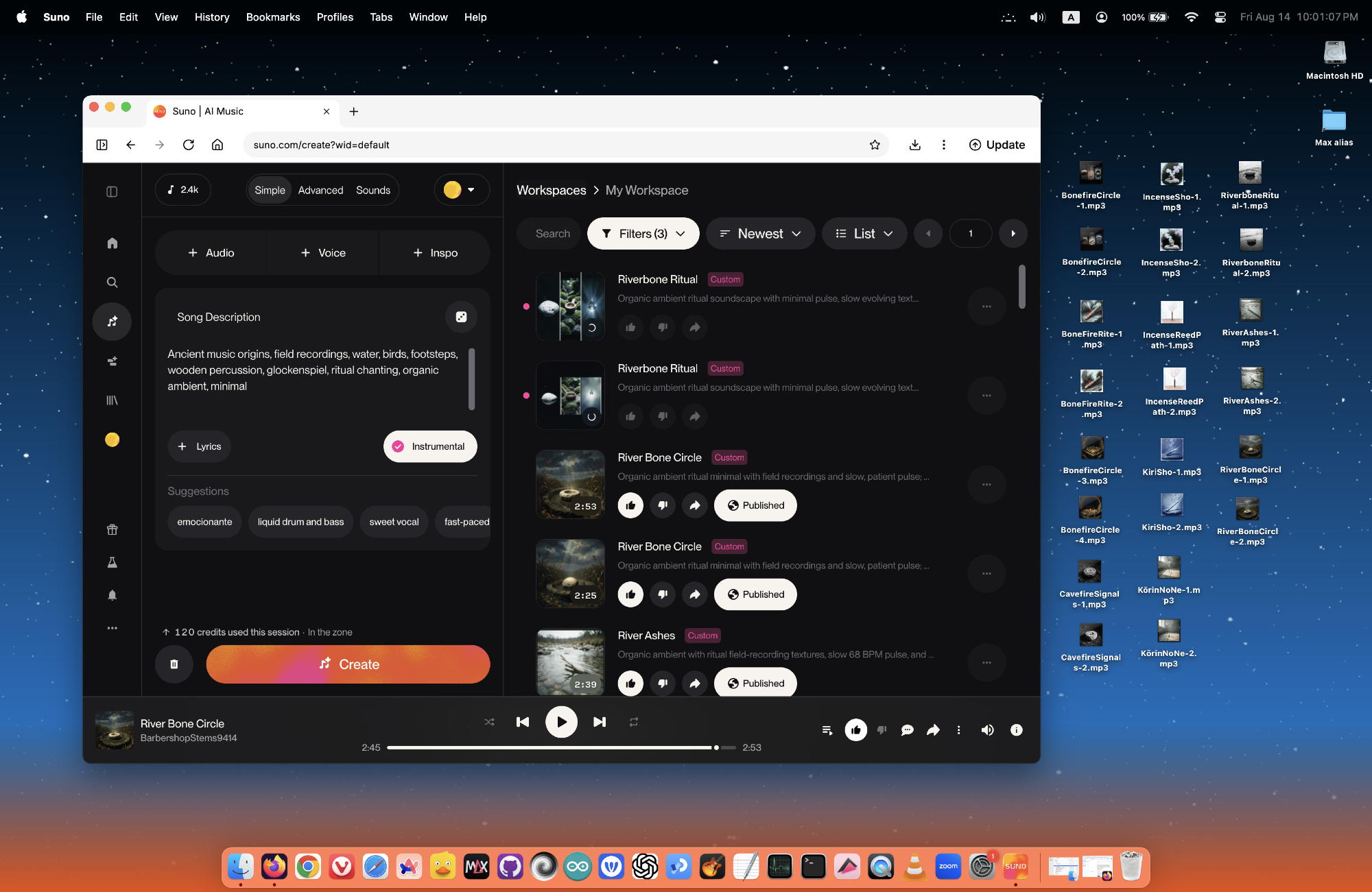Open Home in the Suno sidebar
The image size is (1372, 892).
(x=112, y=243)
